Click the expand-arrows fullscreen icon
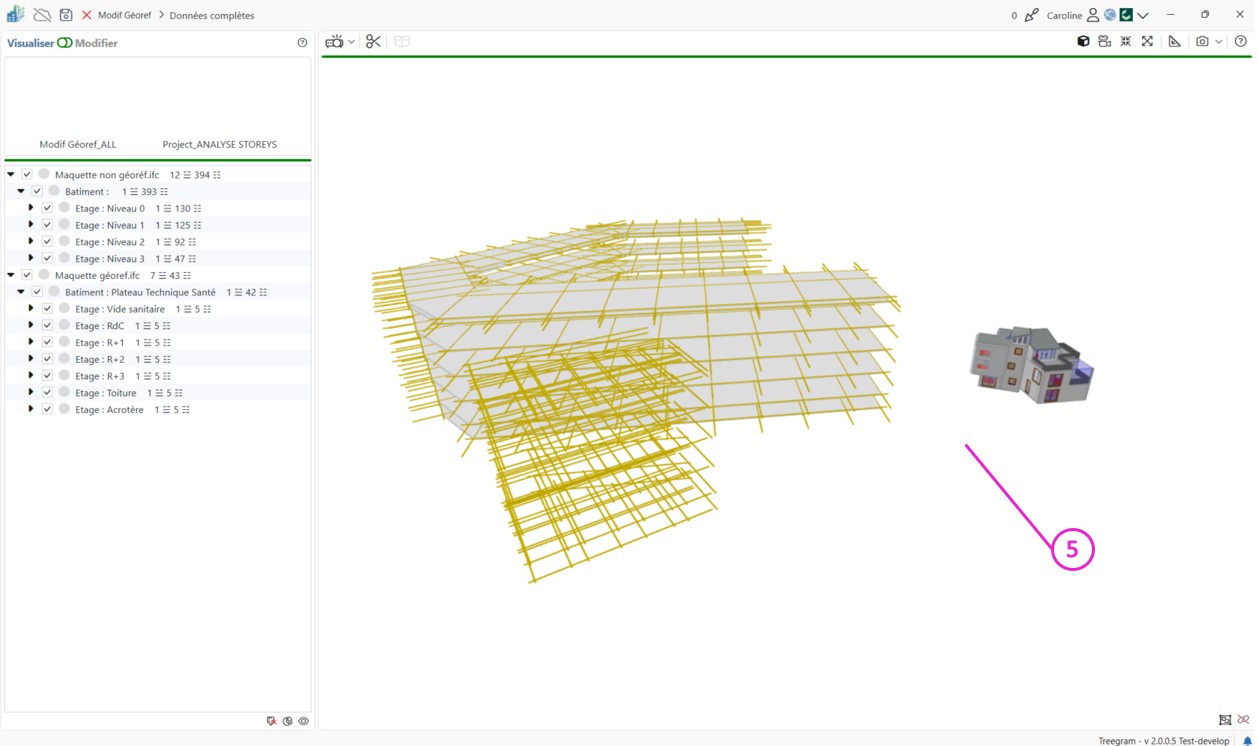This screenshot has width=1258, height=746. tap(1147, 42)
